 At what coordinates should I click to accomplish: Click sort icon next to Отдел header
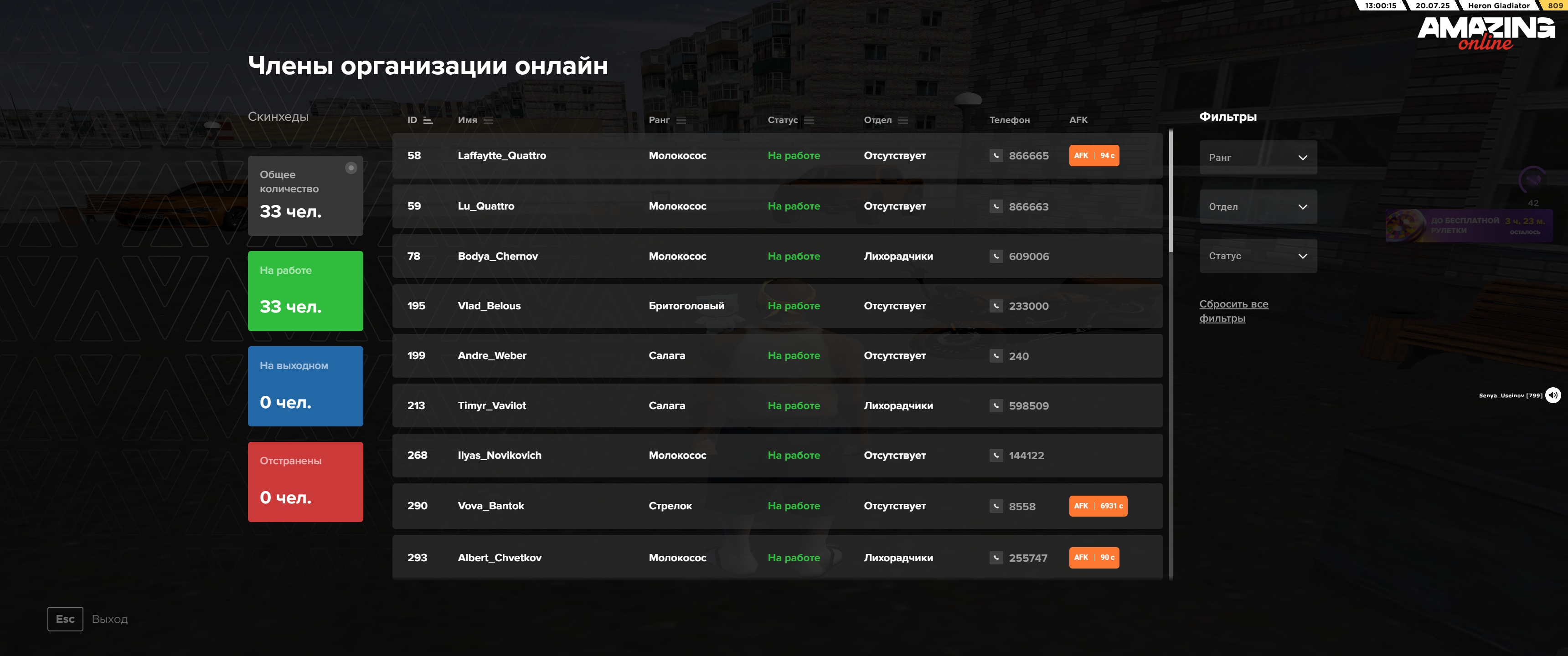(903, 120)
